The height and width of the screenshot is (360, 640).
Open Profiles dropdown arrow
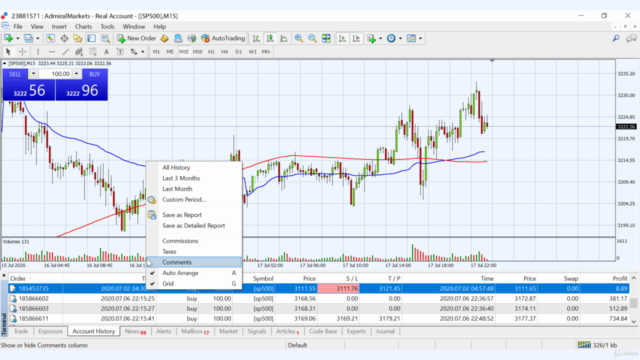pyautogui.click(x=38, y=38)
